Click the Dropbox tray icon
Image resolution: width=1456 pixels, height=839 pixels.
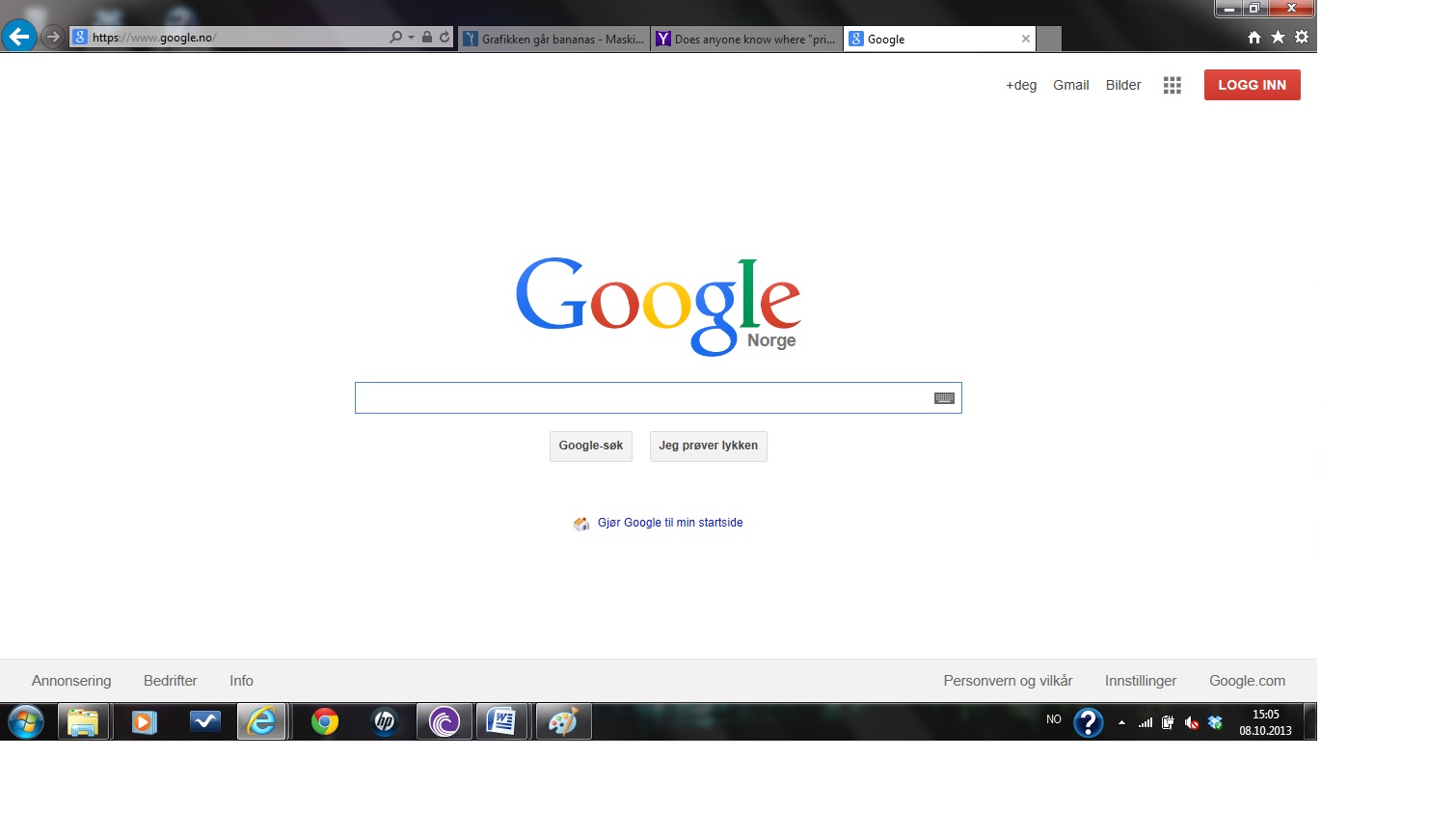tap(1215, 722)
